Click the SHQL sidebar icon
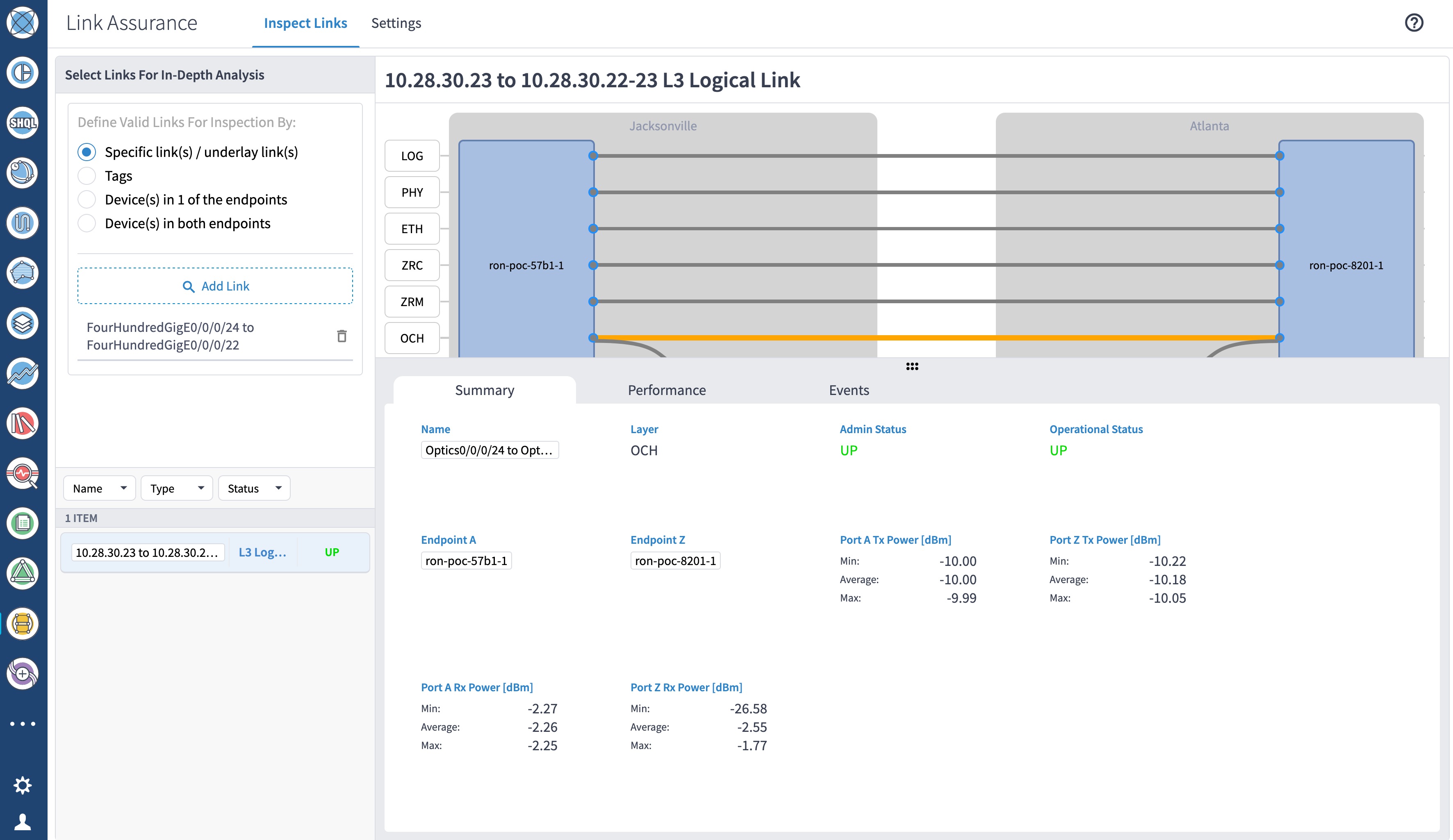Image resolution: width=1453 pixels, height=840 pixels. point(23,123)
